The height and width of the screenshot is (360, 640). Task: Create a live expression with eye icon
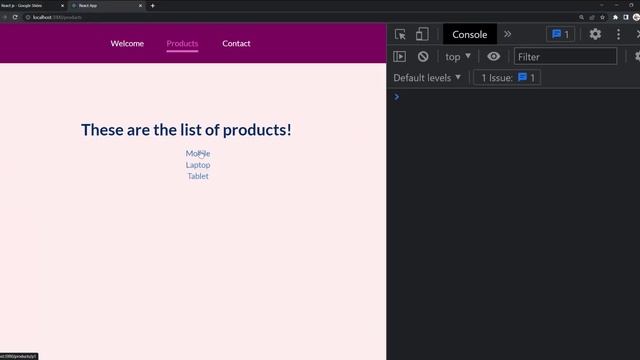493,56
